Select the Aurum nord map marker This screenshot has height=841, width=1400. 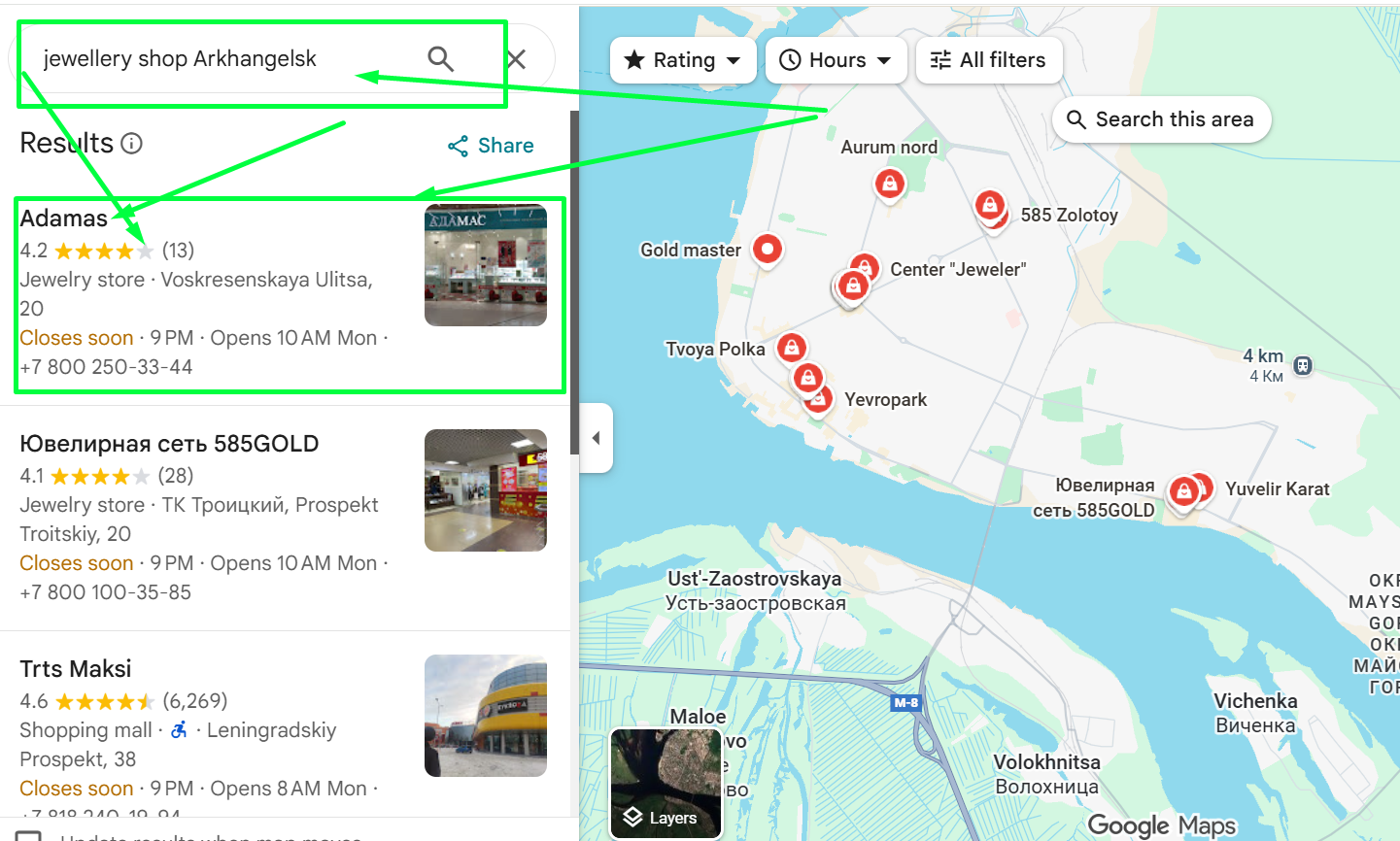pyautogui.click(x=889, y=183)
